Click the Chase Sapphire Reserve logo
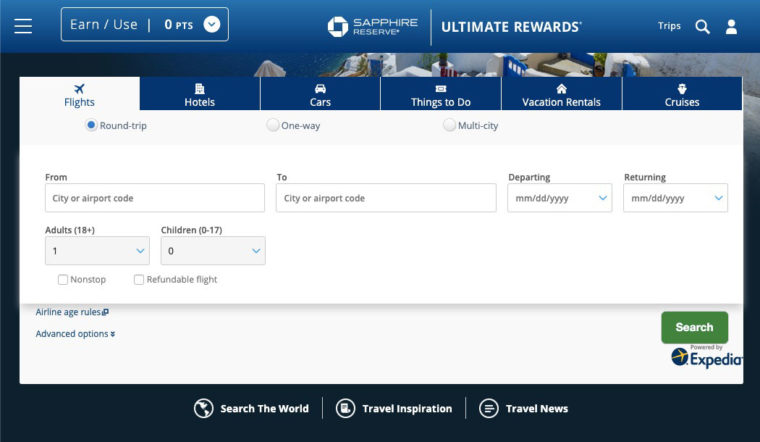The height and width of the screenshot is (442, 760). click(x=372, y=27)
